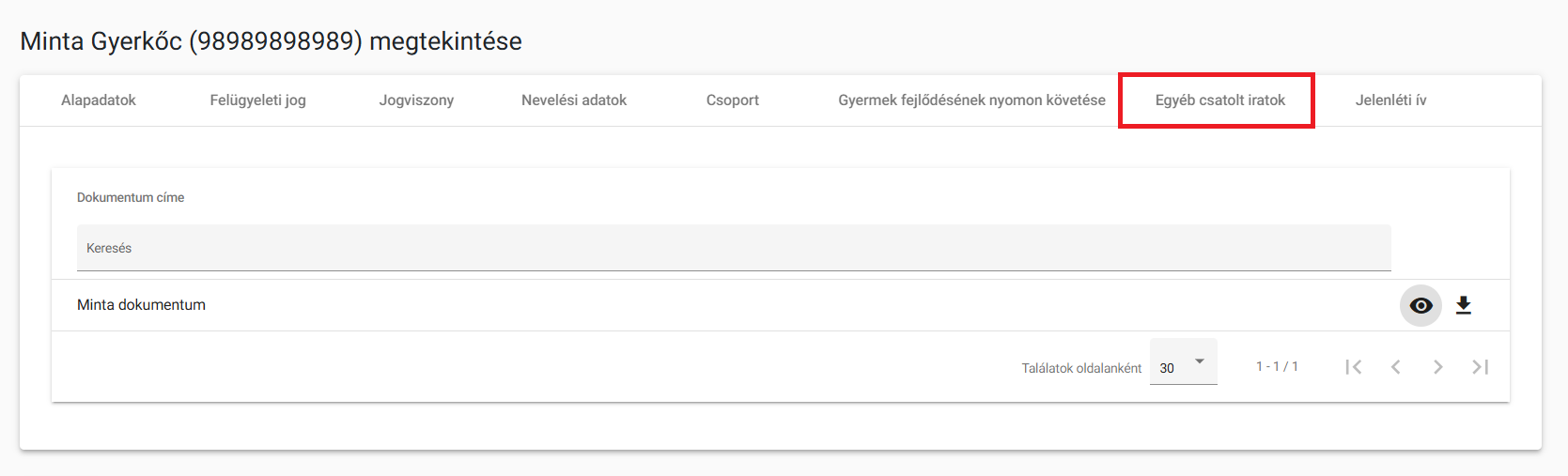1568x476 pixels.
Task: Click the Minta Gyerkőc page heading
Action: coord(271,41)
